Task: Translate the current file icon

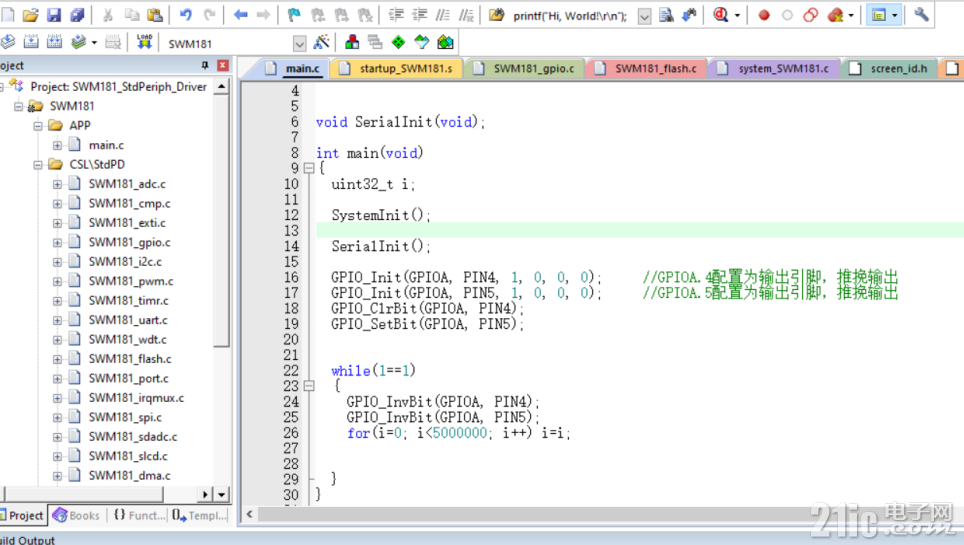Action: 7,42
